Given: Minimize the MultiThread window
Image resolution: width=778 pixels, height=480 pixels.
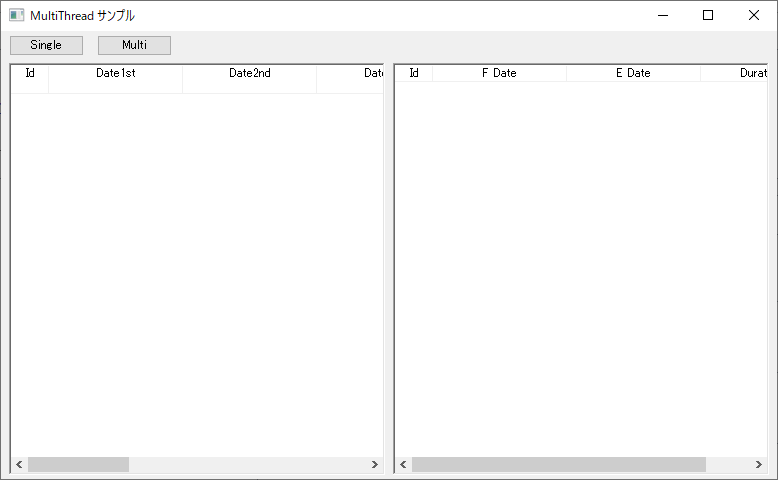Looking at the screenshot, I should [662, 15].
